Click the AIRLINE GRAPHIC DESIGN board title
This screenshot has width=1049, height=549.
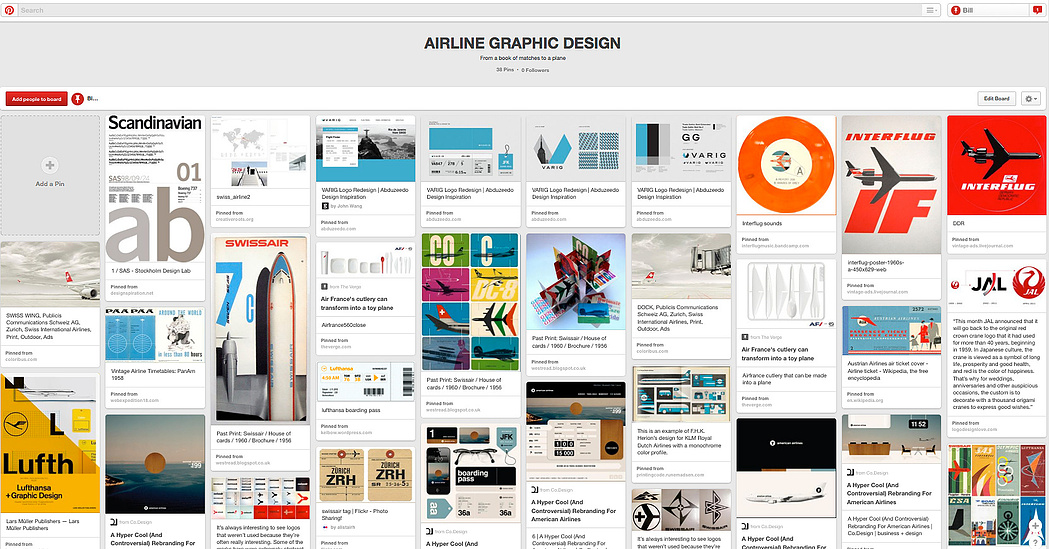[522, 43]
